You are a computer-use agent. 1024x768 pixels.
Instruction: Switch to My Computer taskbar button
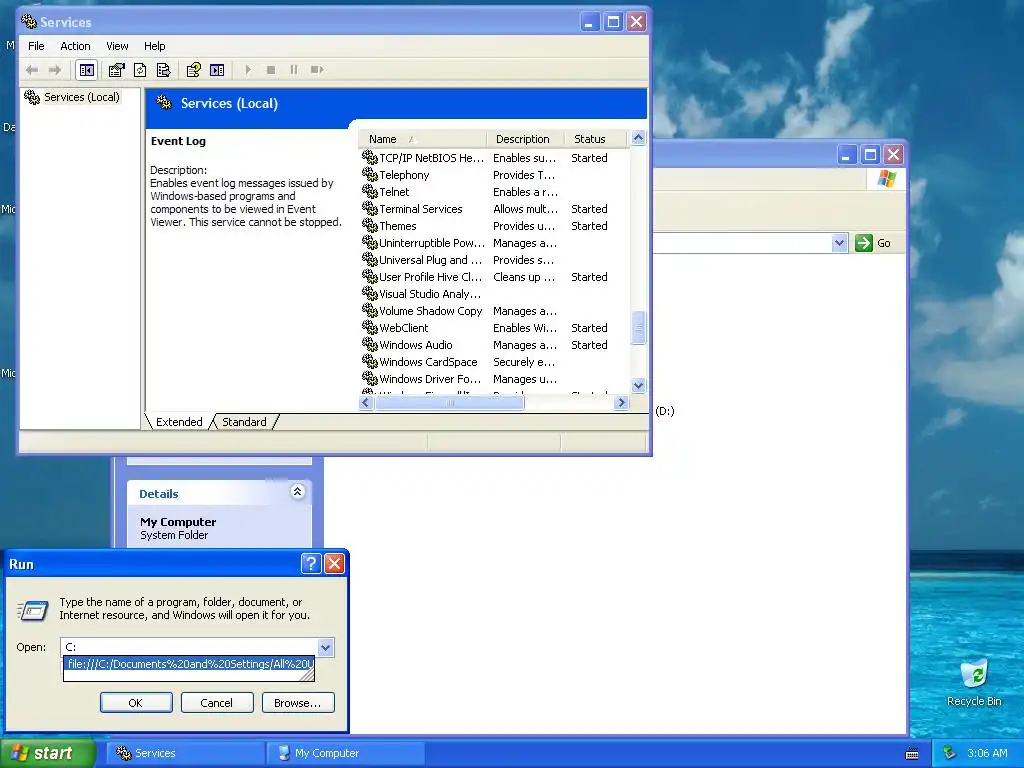345,753
